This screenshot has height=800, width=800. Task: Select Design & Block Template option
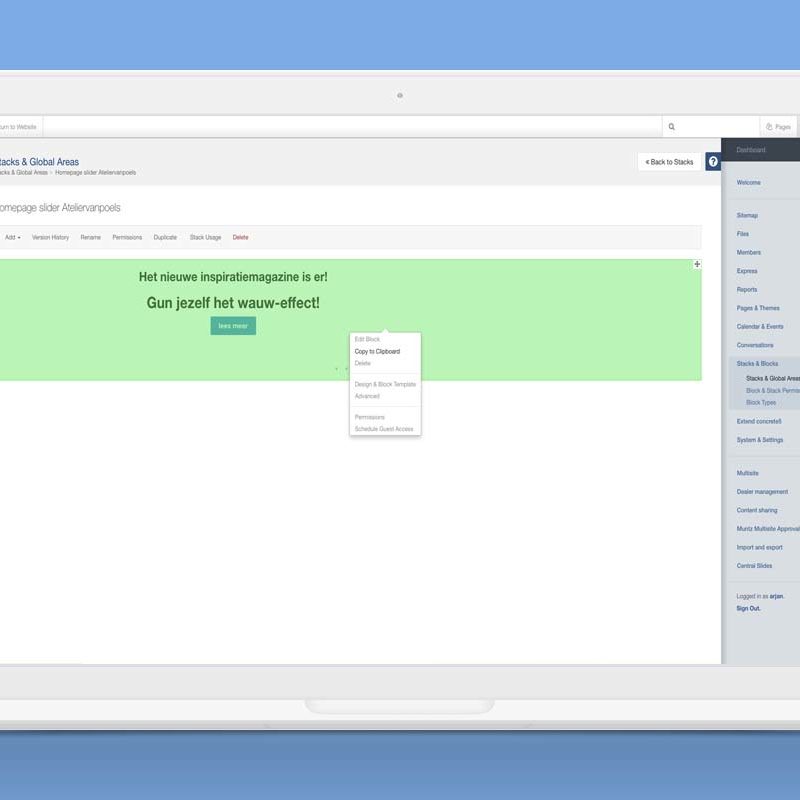point(385,384)
